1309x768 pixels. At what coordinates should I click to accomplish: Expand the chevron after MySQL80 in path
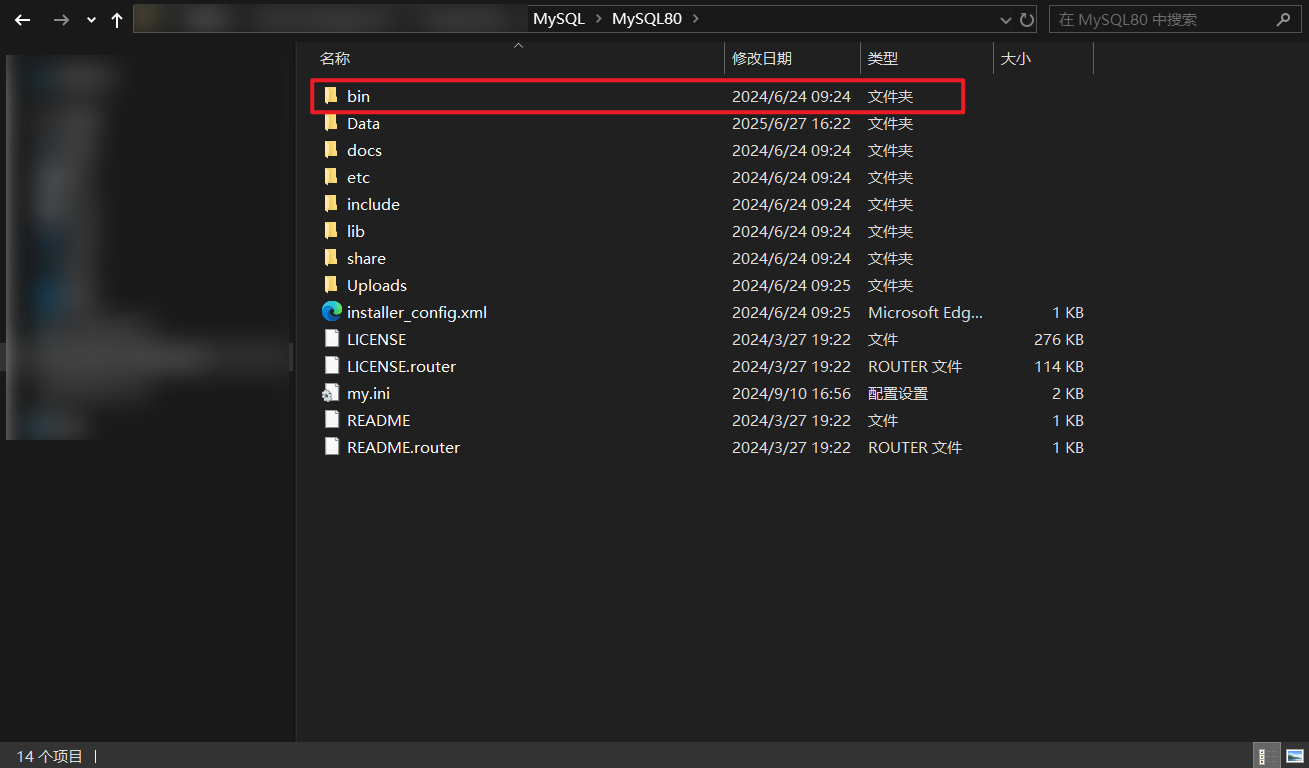pos(696,19)
